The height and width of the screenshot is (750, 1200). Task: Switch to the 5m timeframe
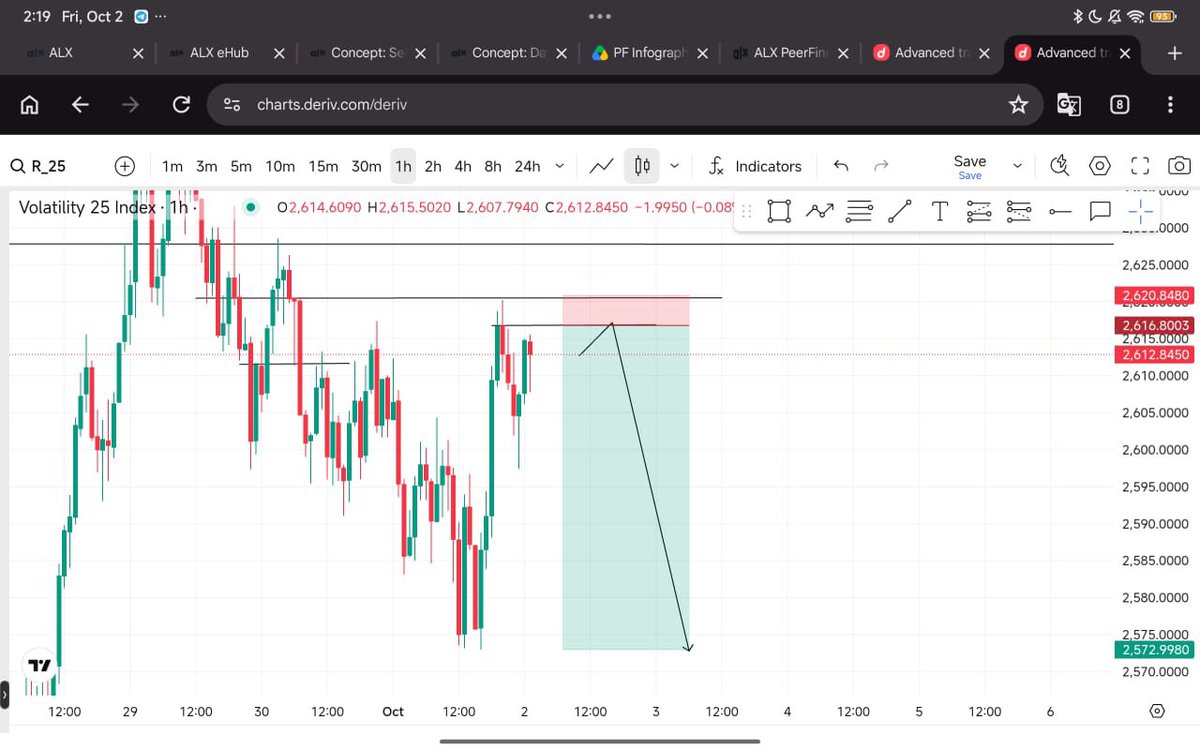click(x=241, y=166)
